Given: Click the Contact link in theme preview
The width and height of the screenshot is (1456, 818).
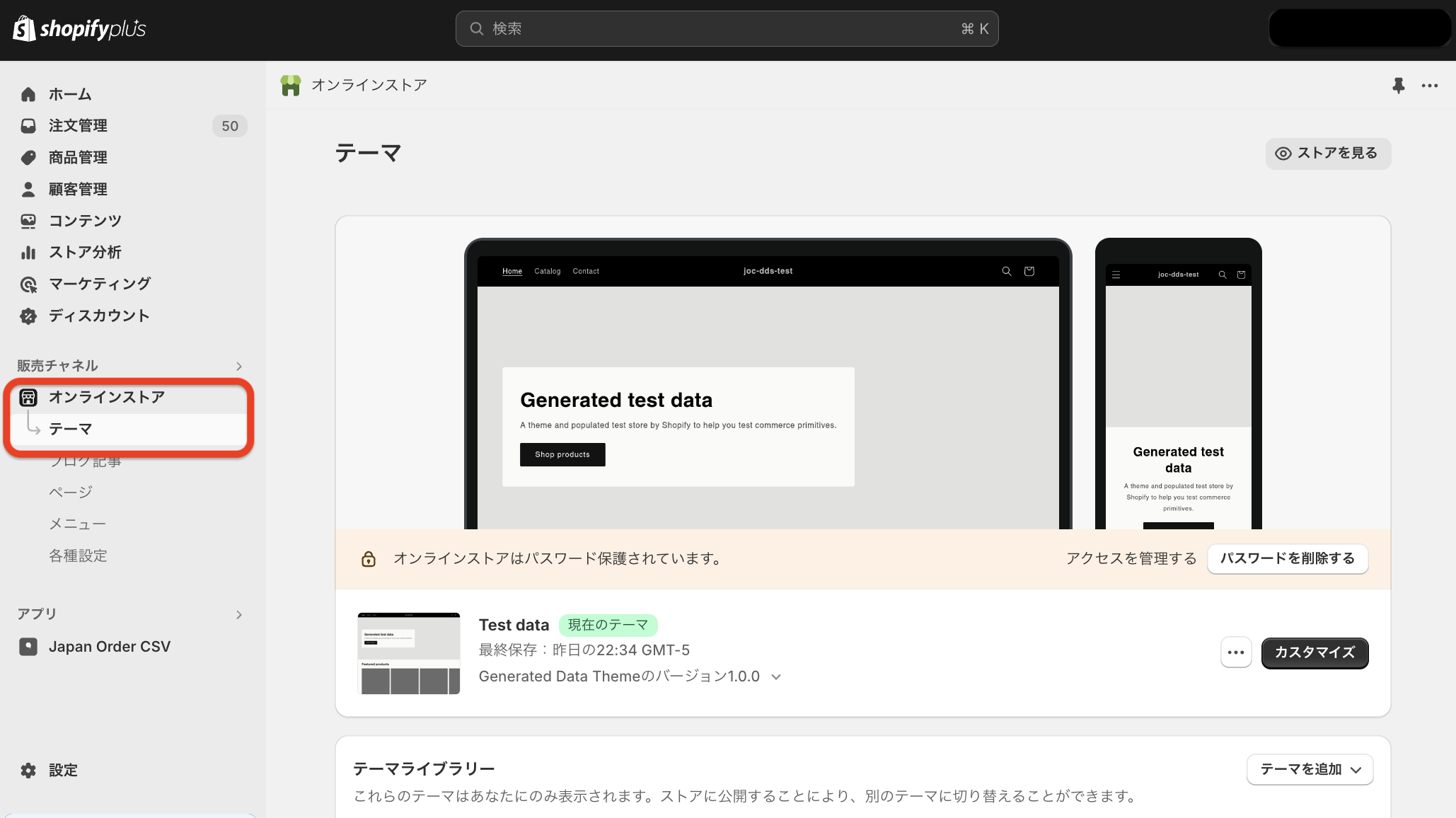Looking at the screenshot, I should point(586,271).
